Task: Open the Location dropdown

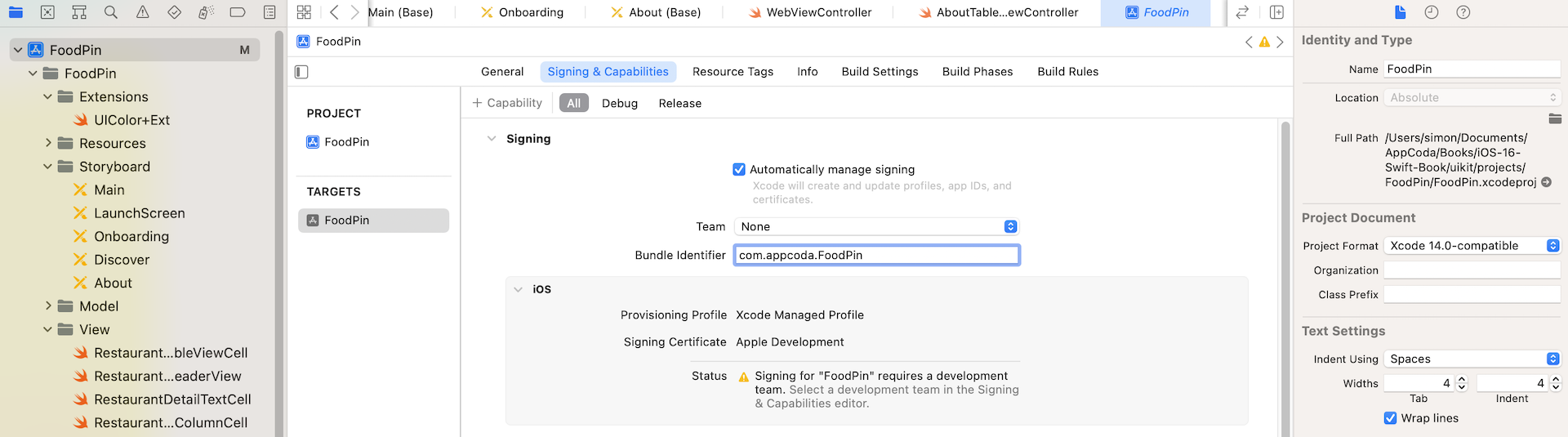Action: (1472, 97)
